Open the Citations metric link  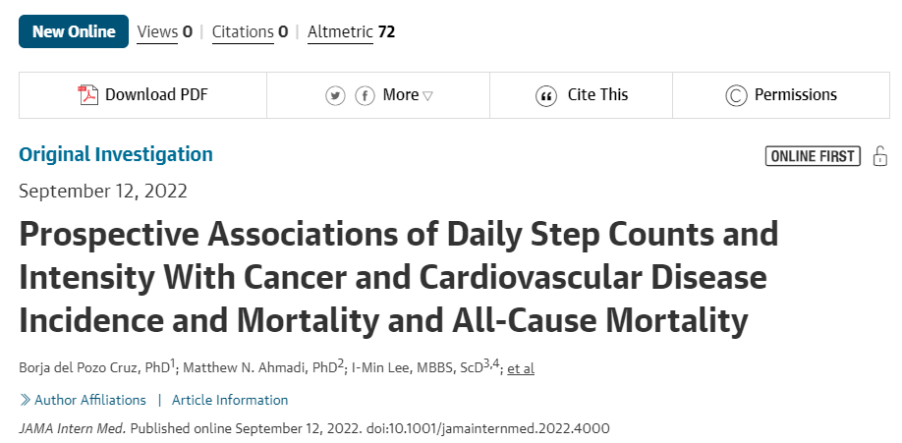tap(243, 32)
